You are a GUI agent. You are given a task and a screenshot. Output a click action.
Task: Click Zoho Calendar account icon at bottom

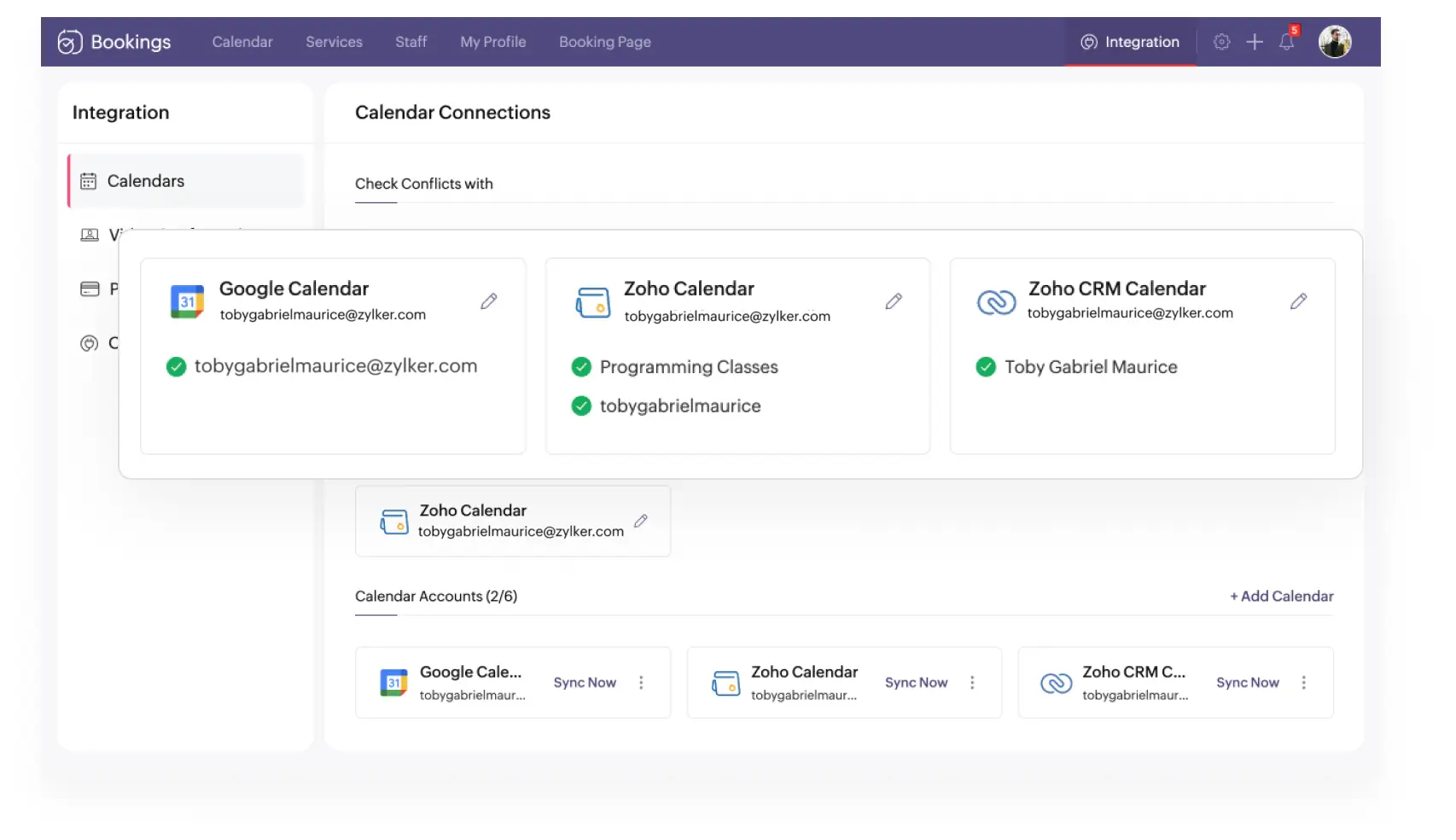tap(725, 683)
